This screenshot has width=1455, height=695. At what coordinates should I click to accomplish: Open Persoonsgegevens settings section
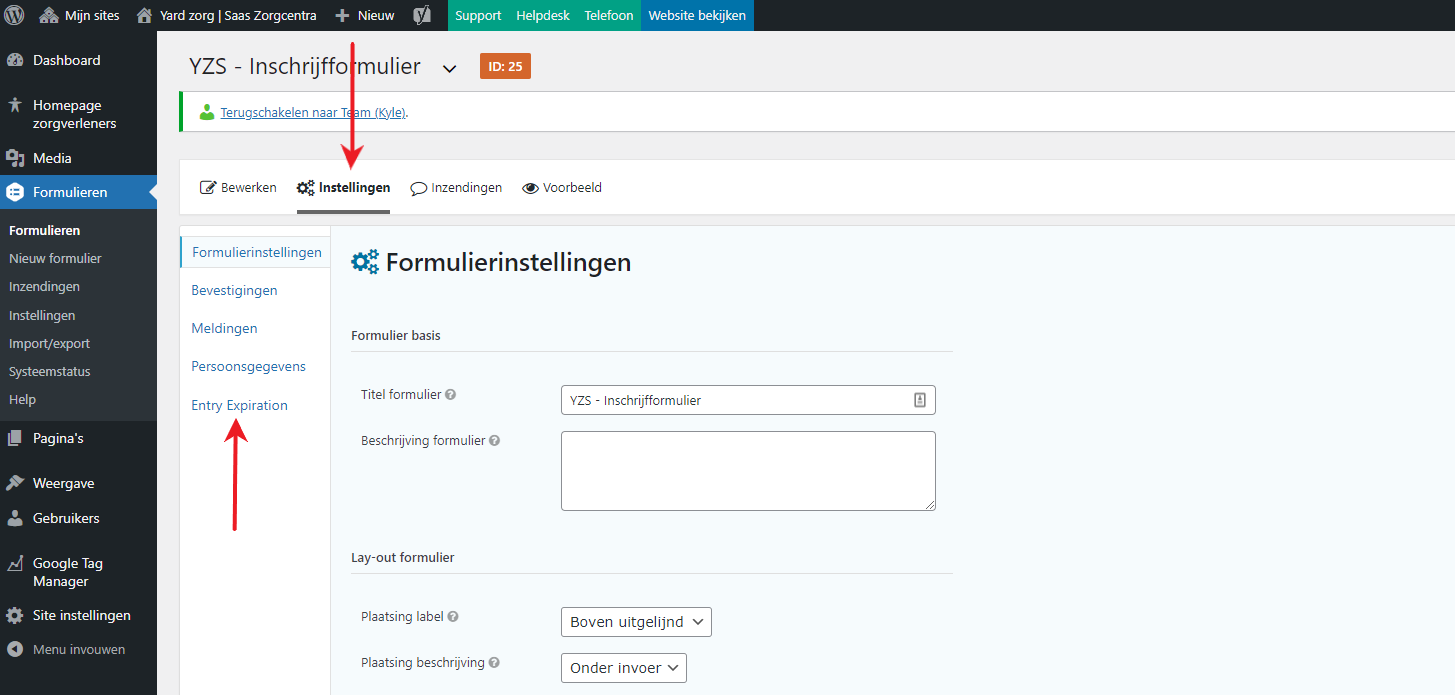tap(248, 366)
